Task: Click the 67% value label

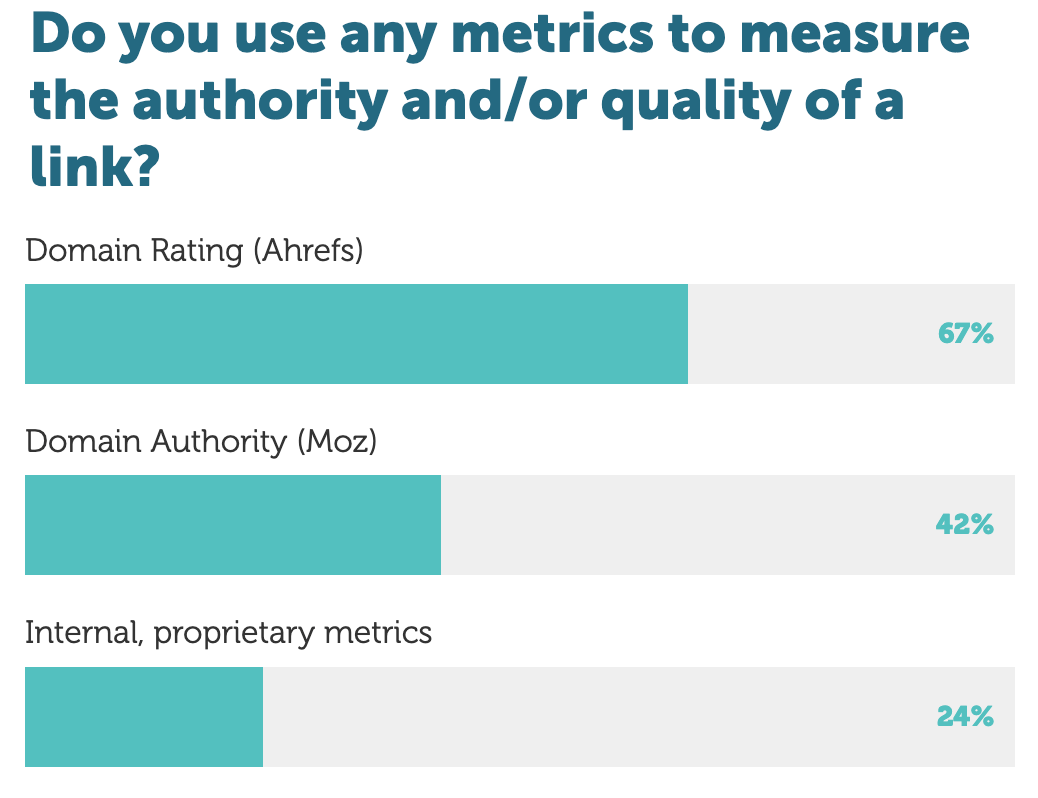Action: pos(965,334)
